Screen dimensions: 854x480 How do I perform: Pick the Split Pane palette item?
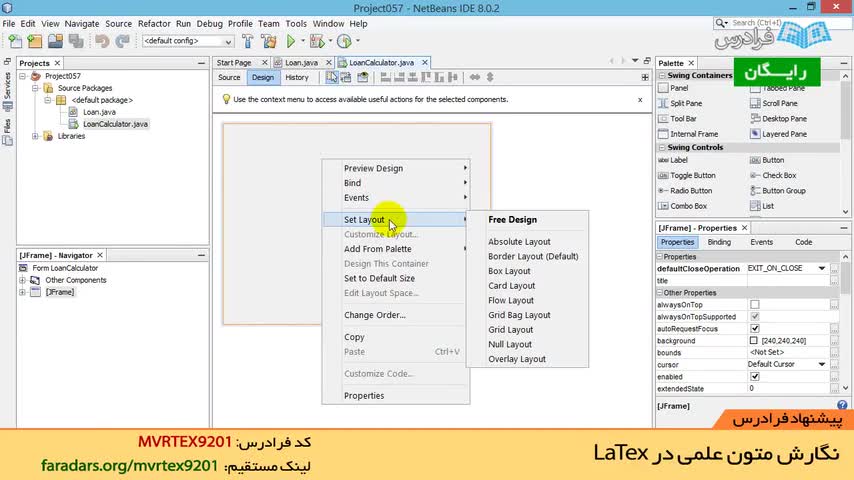pos(680,103)
